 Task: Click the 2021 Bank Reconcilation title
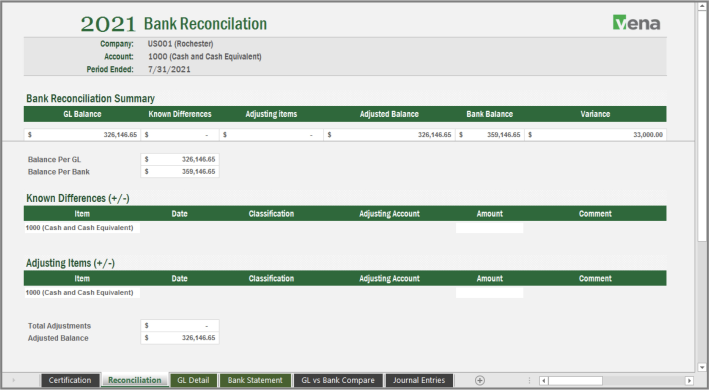[174, 23]
